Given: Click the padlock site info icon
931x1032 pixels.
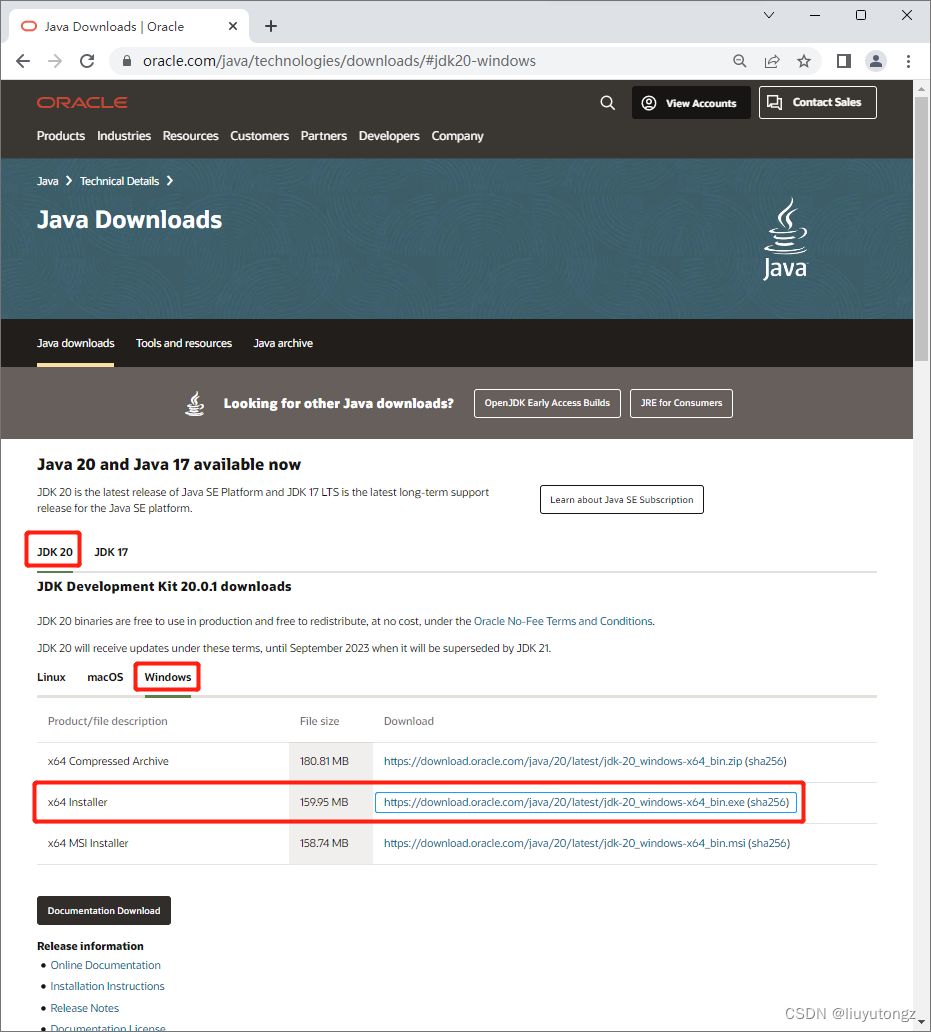Looking at the screenshot, I should click(128, 61).
